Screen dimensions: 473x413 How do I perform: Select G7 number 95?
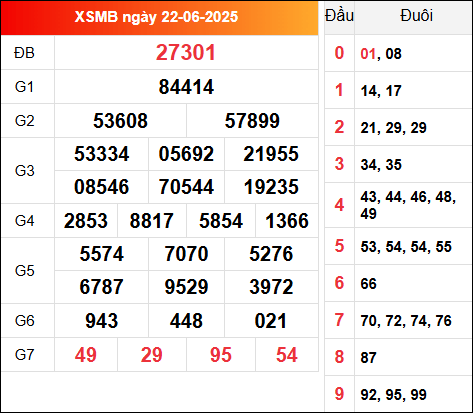pos(221,355)
